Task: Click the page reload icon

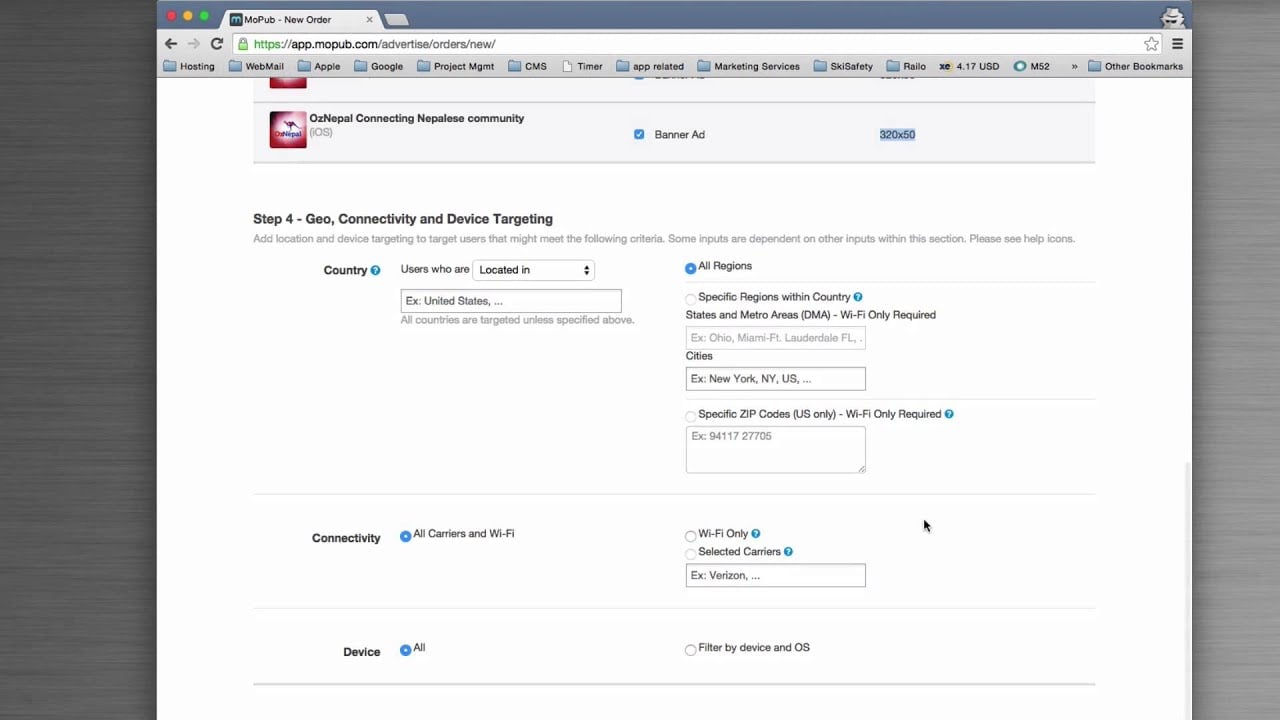Action: [x=216, y=44]
